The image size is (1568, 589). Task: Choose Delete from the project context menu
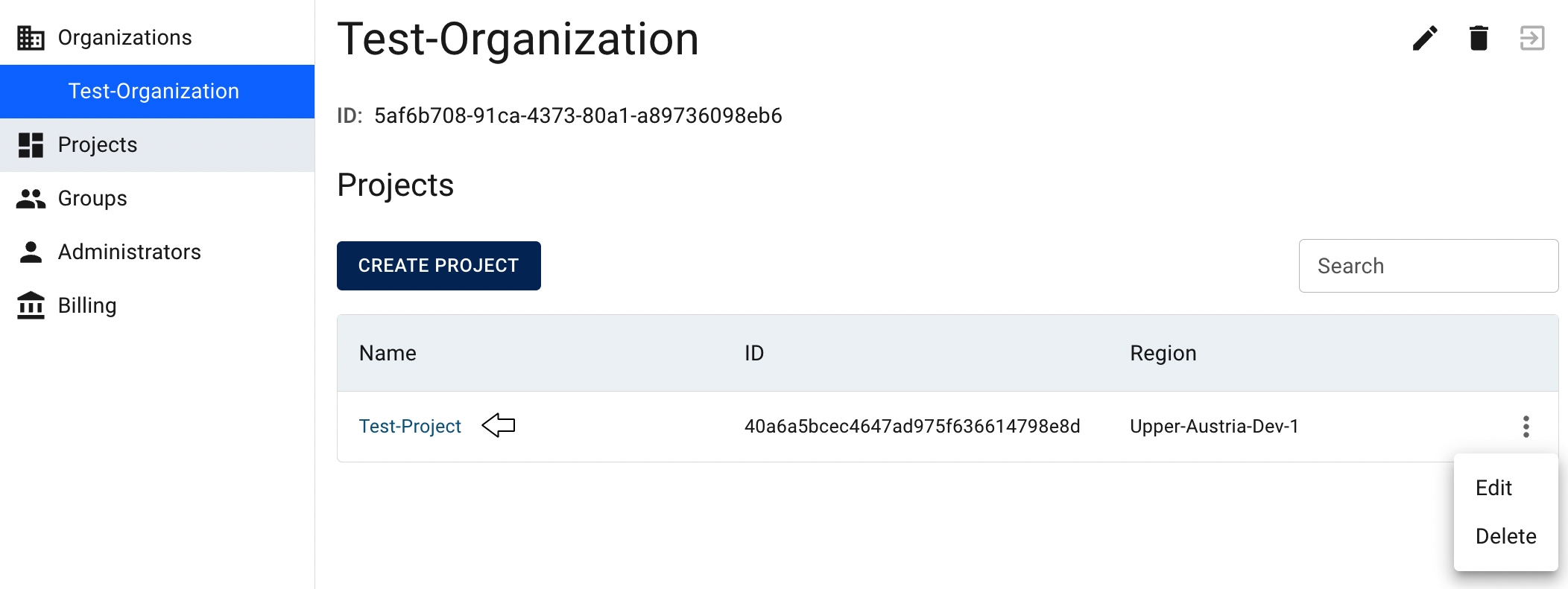1505,536
